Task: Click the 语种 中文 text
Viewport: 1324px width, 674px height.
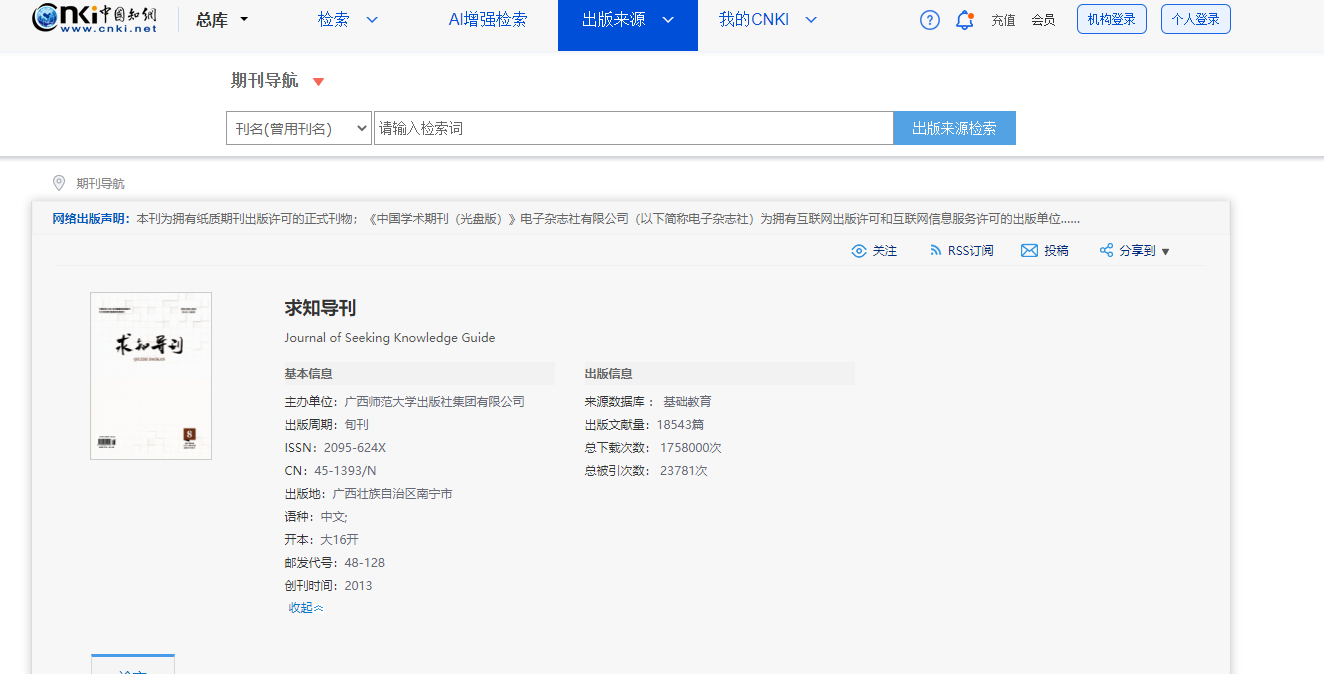Action: click(315, 517)
